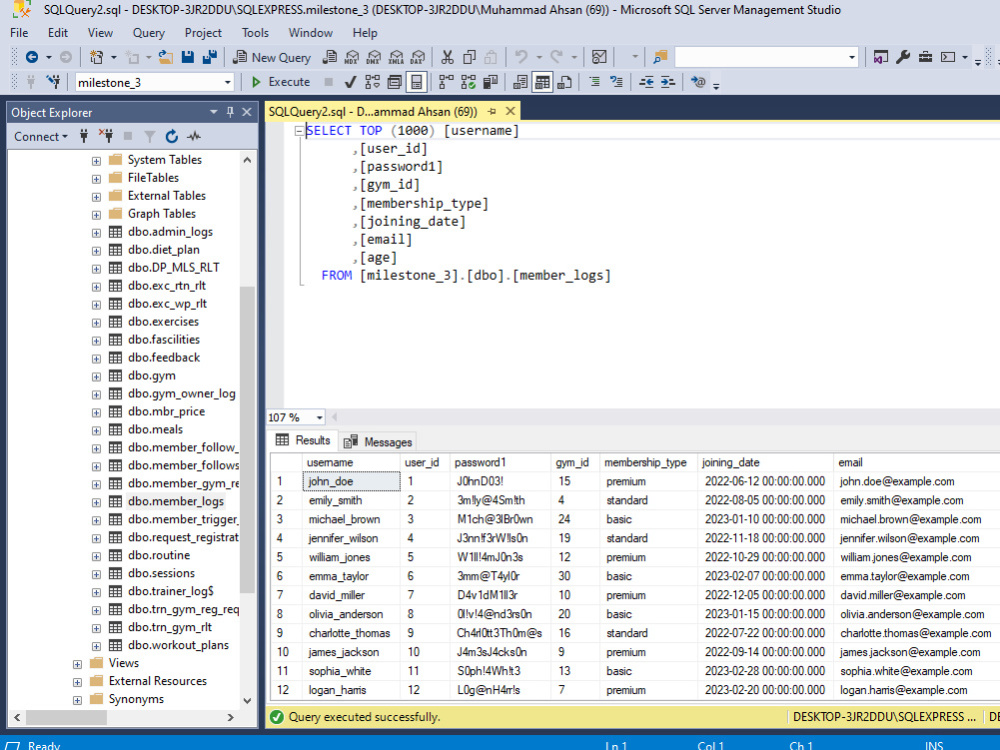The image size is (1000, 750).
Task: Pin the Object Explorer panel
Action: point(231,112)
